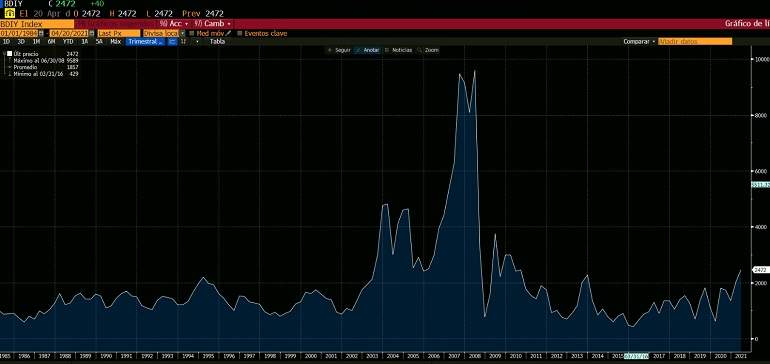Enable the Eventos clave checkbox
The height and width of the screenshot is (364, 770).
[x=240, y=33]
